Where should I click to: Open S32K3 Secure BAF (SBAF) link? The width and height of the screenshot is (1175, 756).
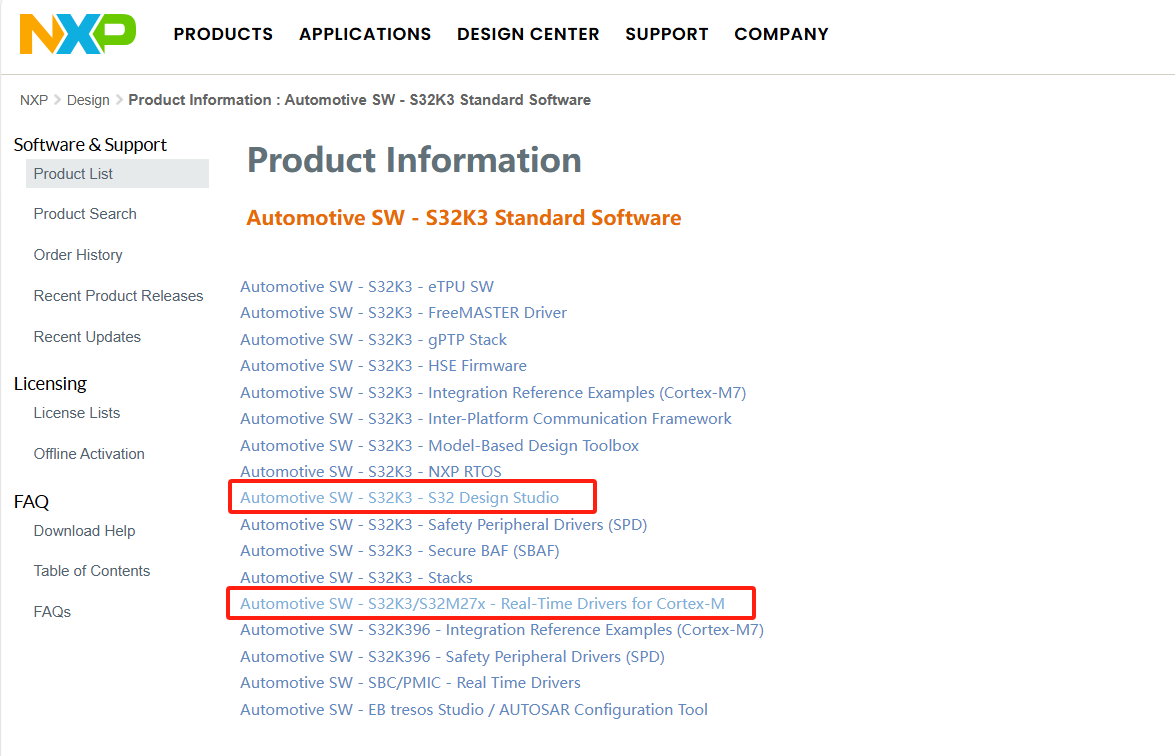click(x=399, y=551)
